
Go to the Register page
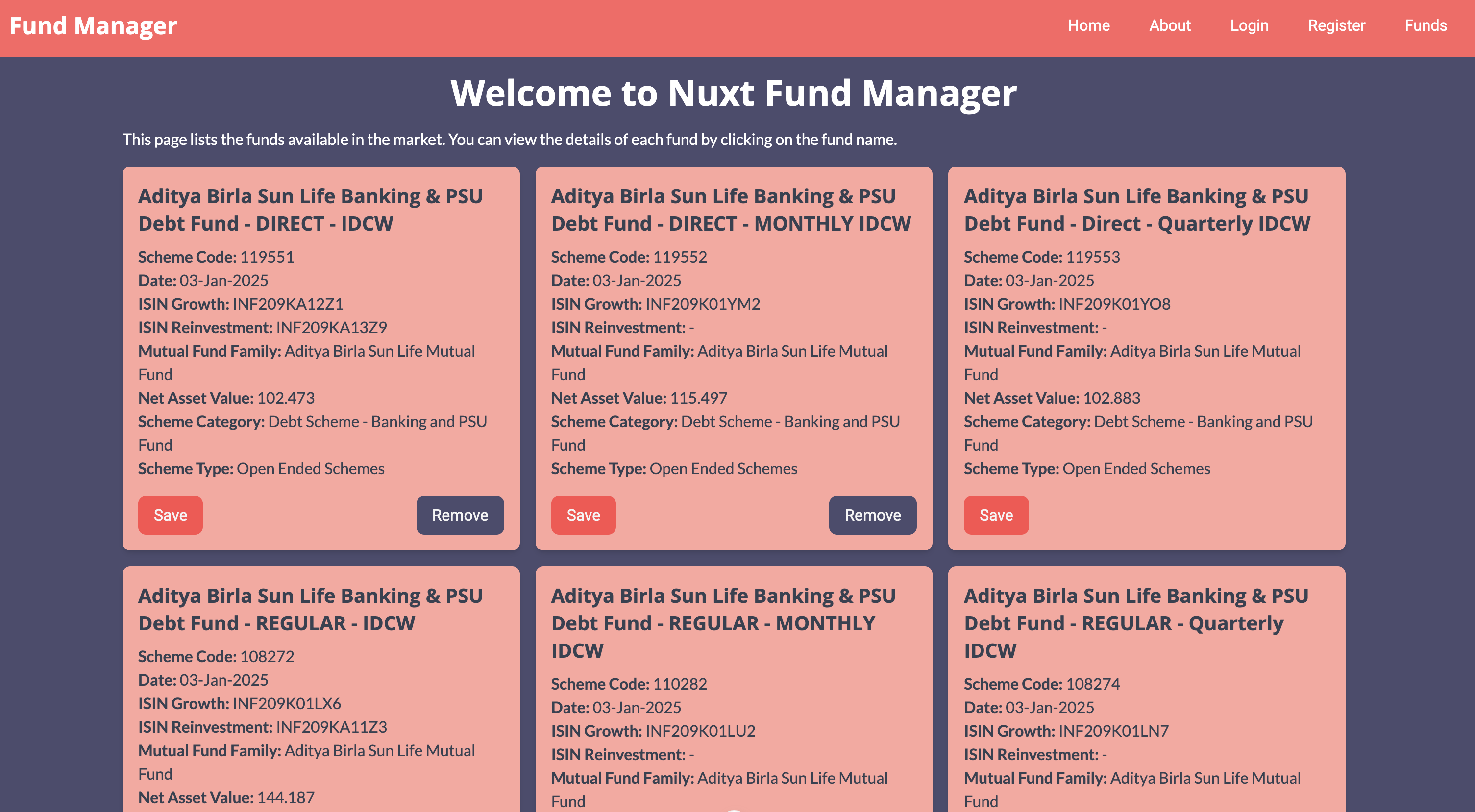click(x=1336, y=26)
